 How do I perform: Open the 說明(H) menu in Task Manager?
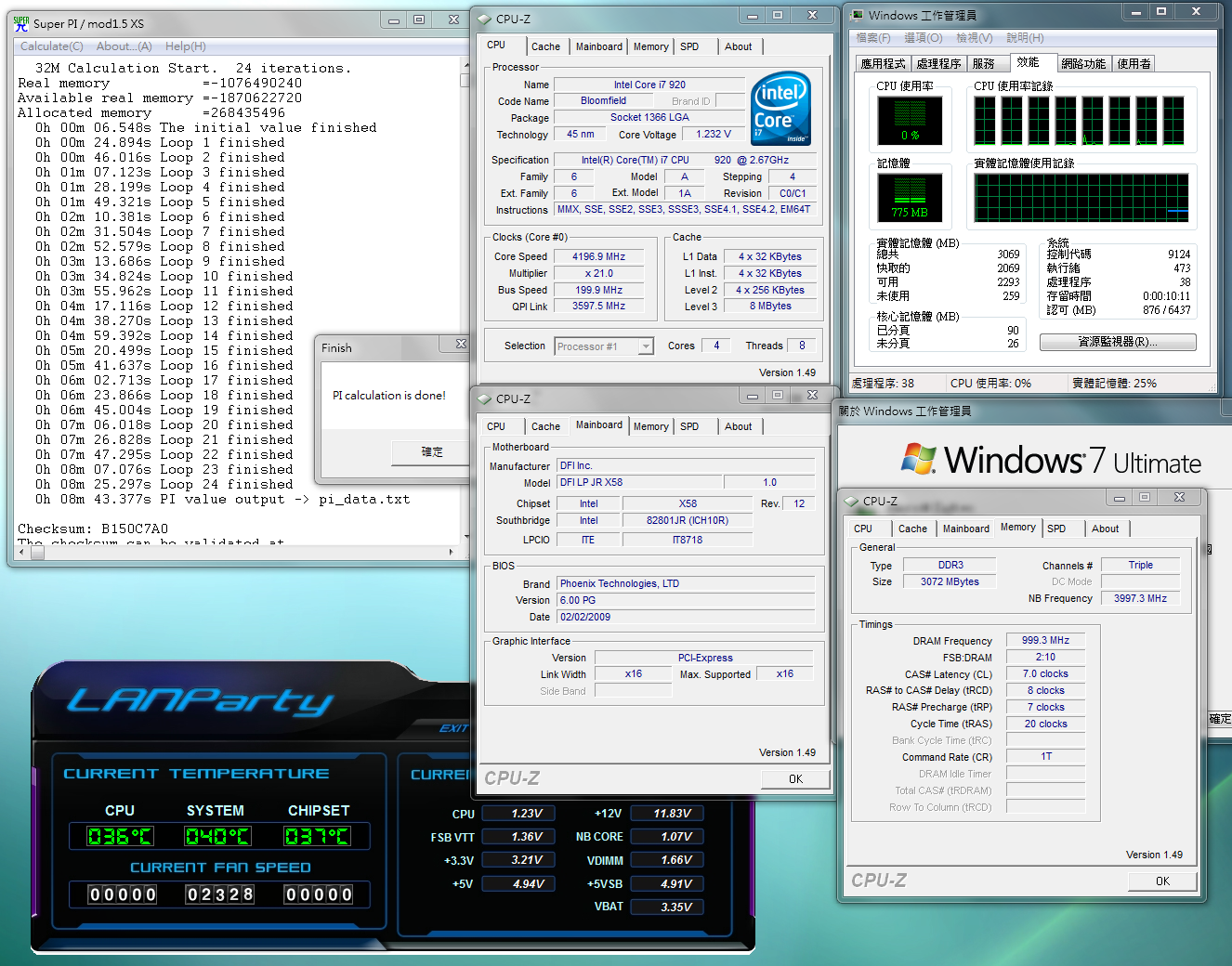coord(1025,38)
